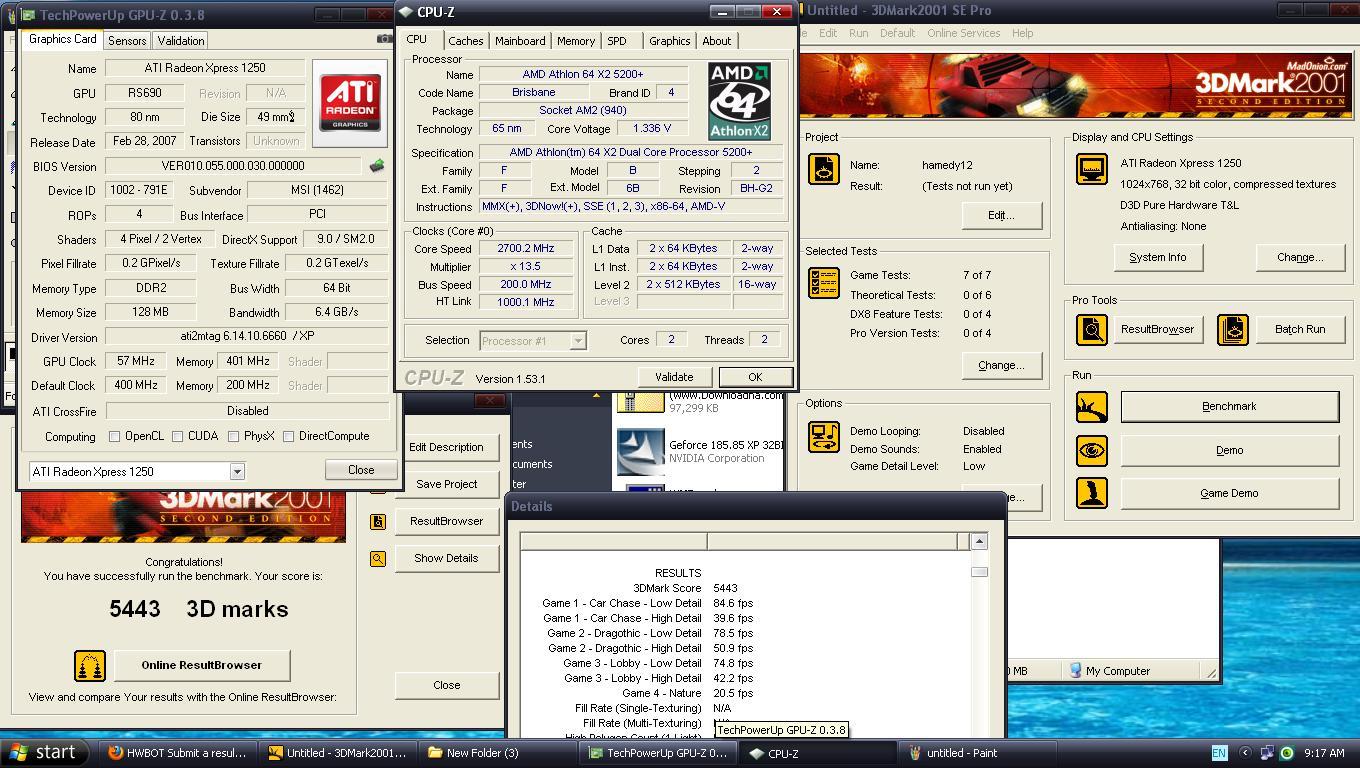
Task: Click the language EN indicator in the tray
Action: (1219, 753)
